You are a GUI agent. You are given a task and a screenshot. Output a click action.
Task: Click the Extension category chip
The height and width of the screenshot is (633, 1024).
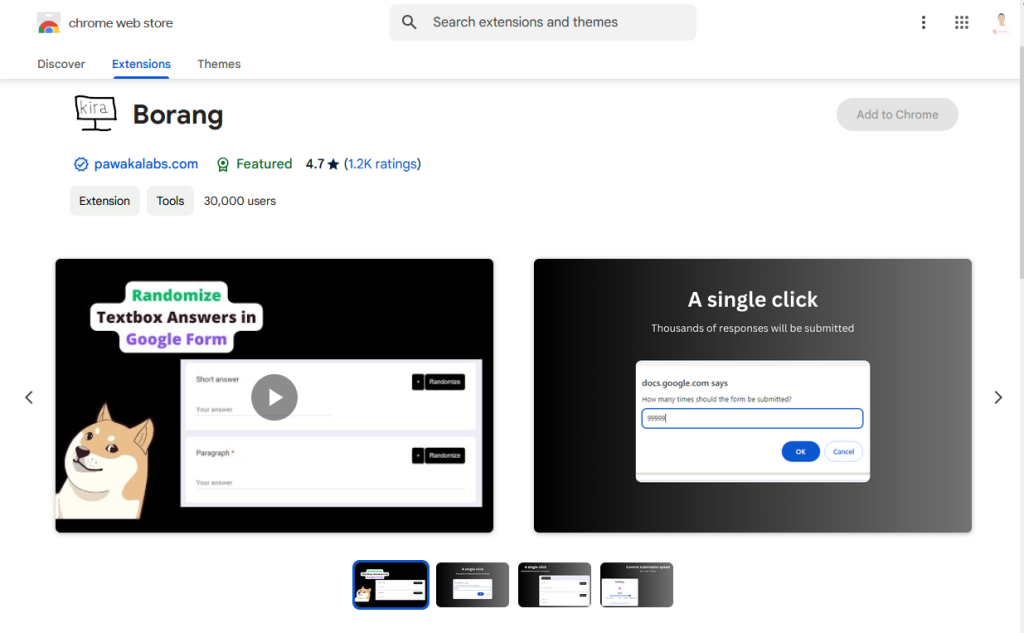(x=104, y=201)
